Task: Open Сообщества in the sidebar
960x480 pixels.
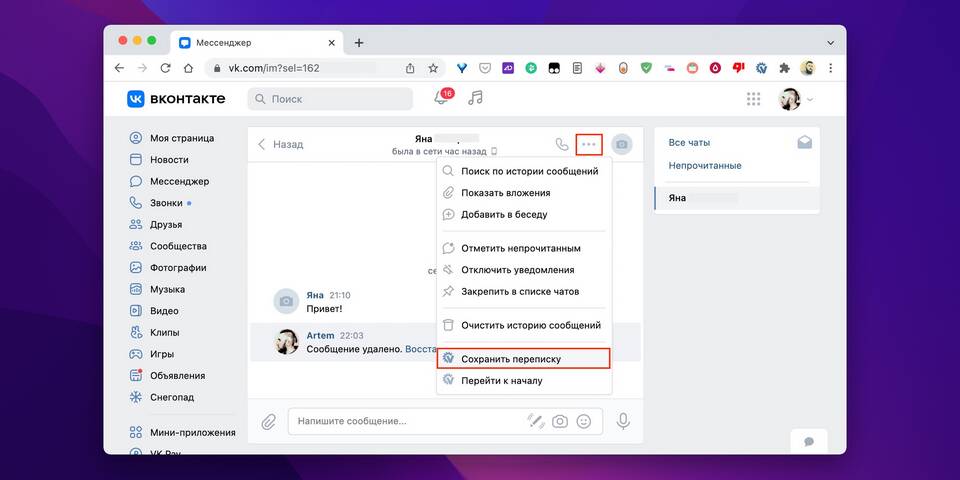Action: point(168,246)
